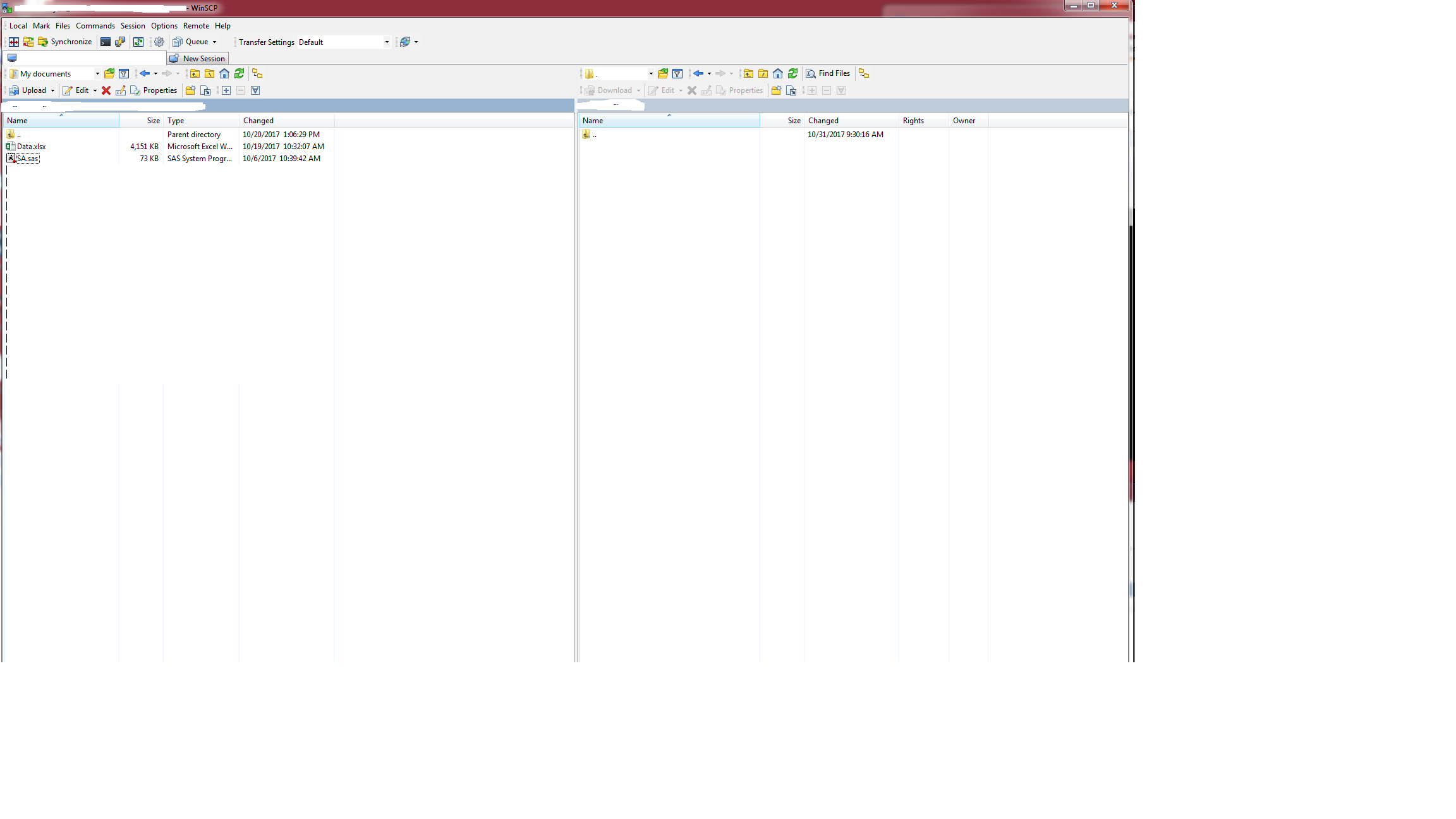Expand the Upload button dropdown arrow
1456x819 pixels.
(52, 90)
